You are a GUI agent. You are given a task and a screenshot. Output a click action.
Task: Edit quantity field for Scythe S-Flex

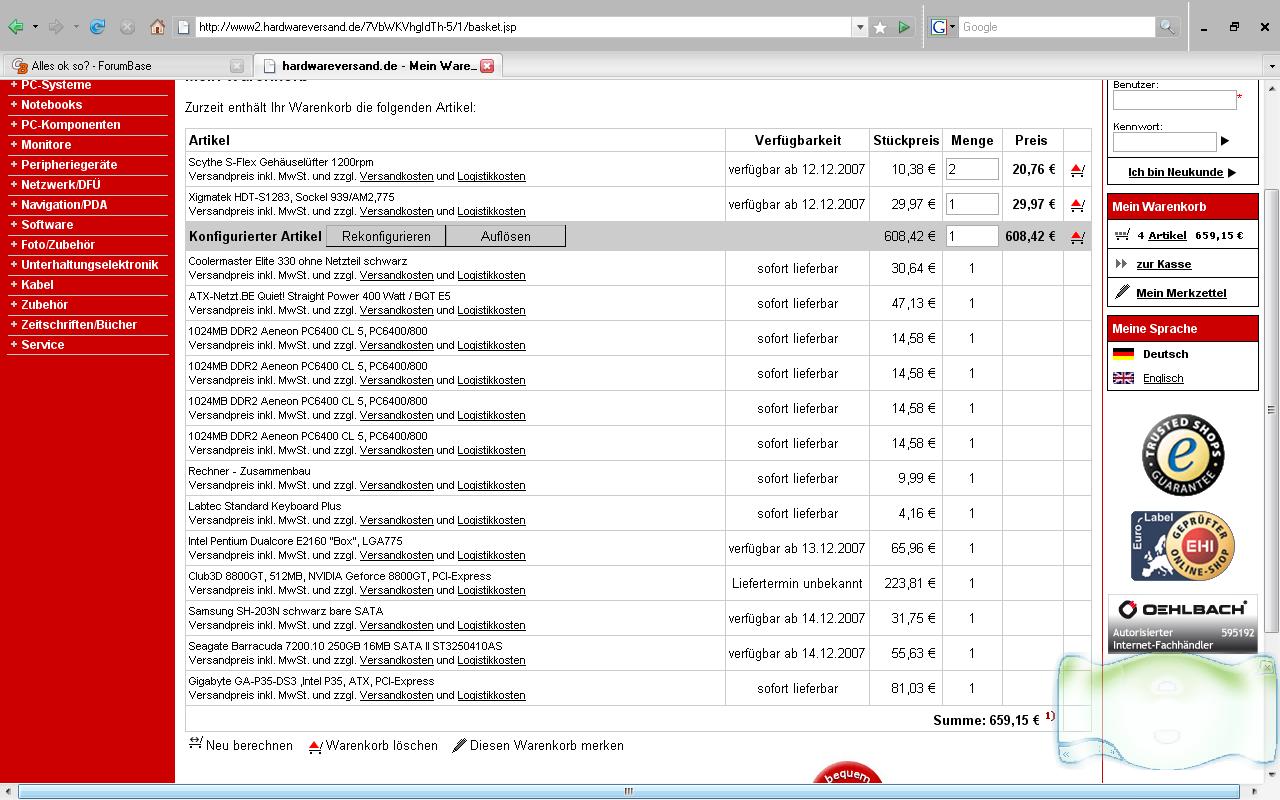tap(972, 169)
